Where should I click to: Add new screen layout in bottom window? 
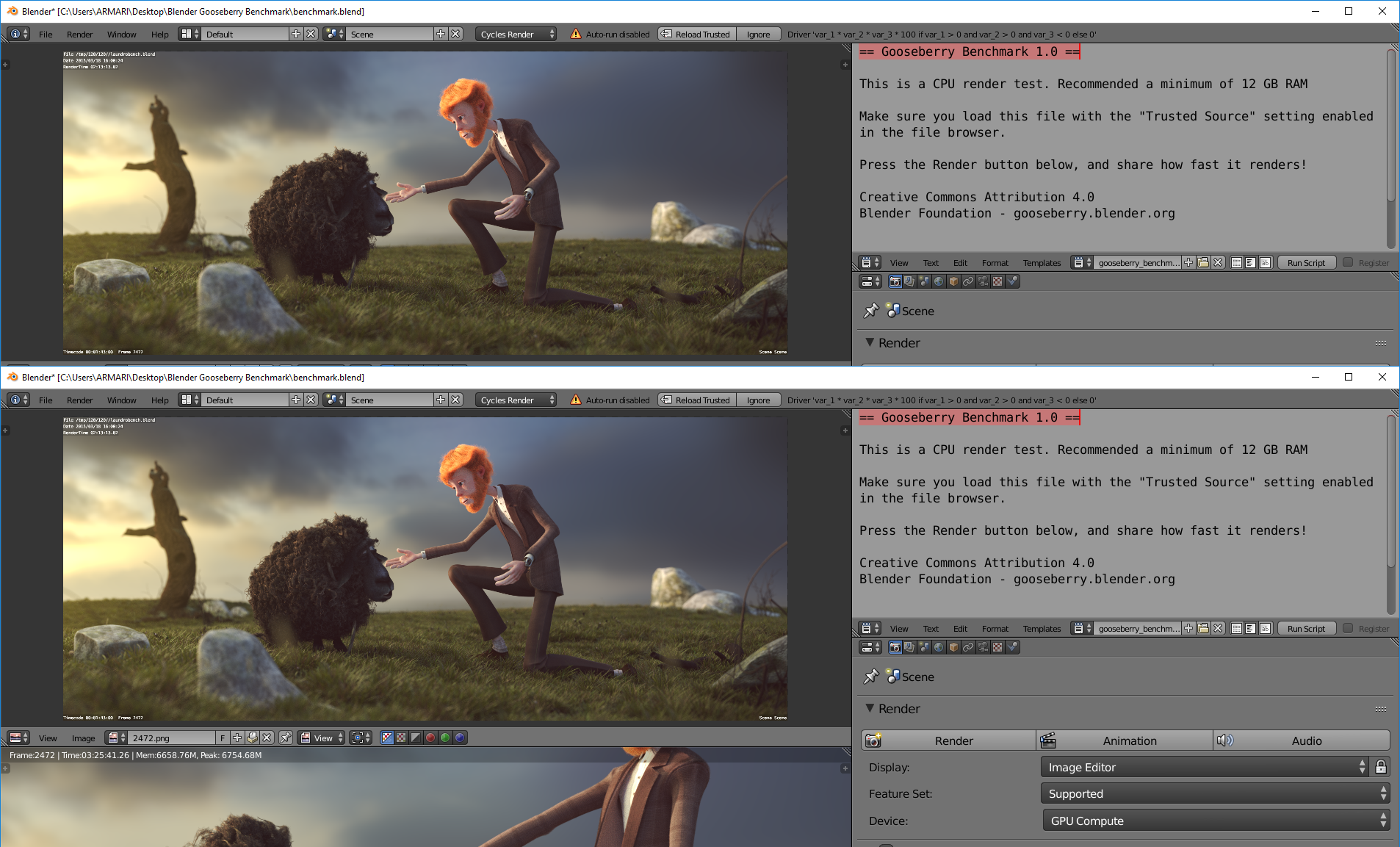click(296, 400)
